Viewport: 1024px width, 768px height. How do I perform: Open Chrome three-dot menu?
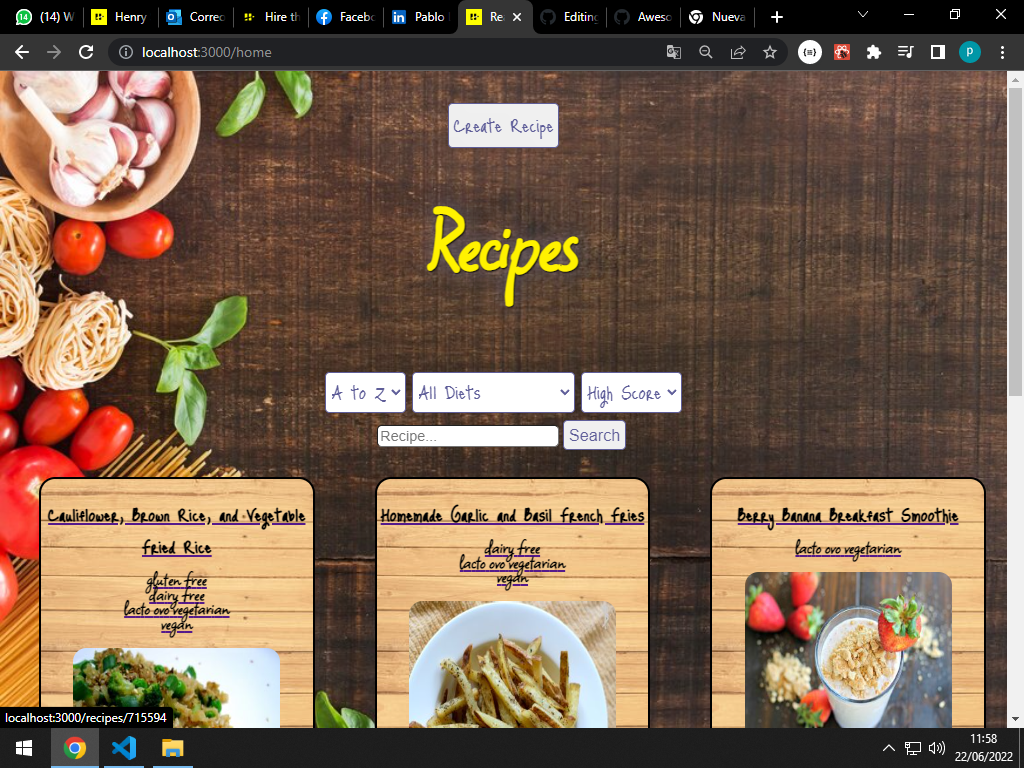pos(1002,52)
